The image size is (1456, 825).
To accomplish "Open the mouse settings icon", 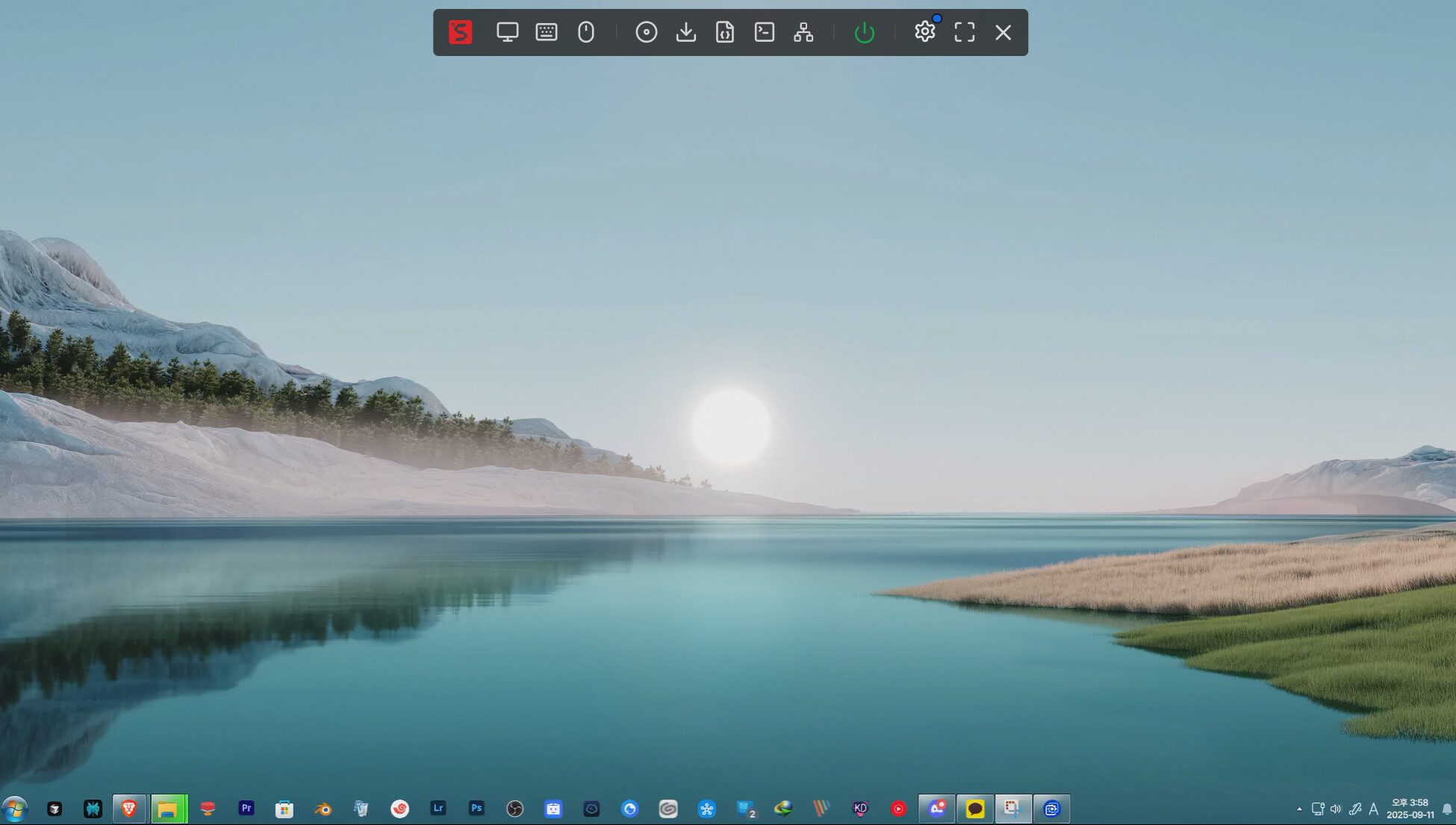I will click(586, 32).
